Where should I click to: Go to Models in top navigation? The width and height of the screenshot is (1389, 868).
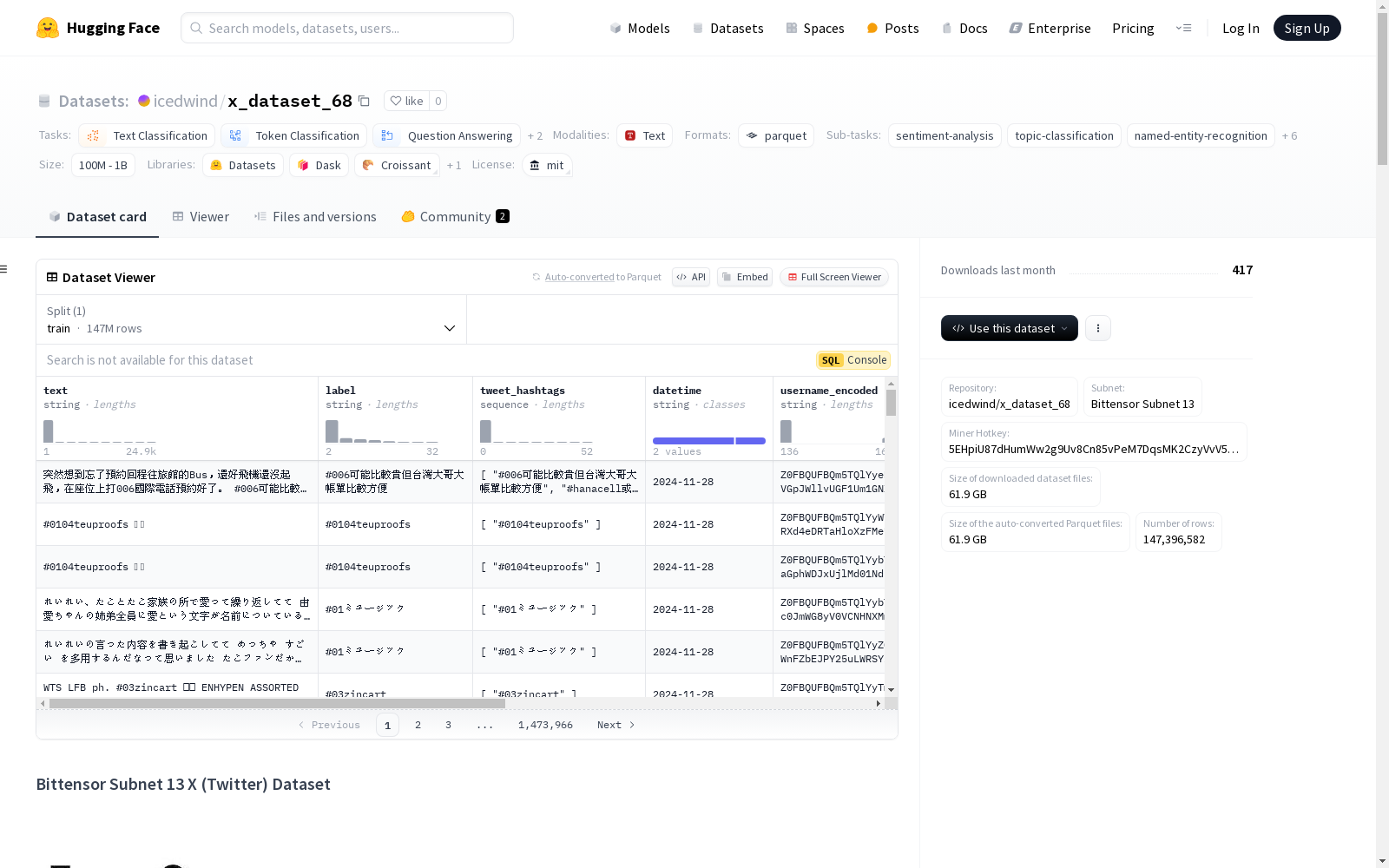click(640, 28)
